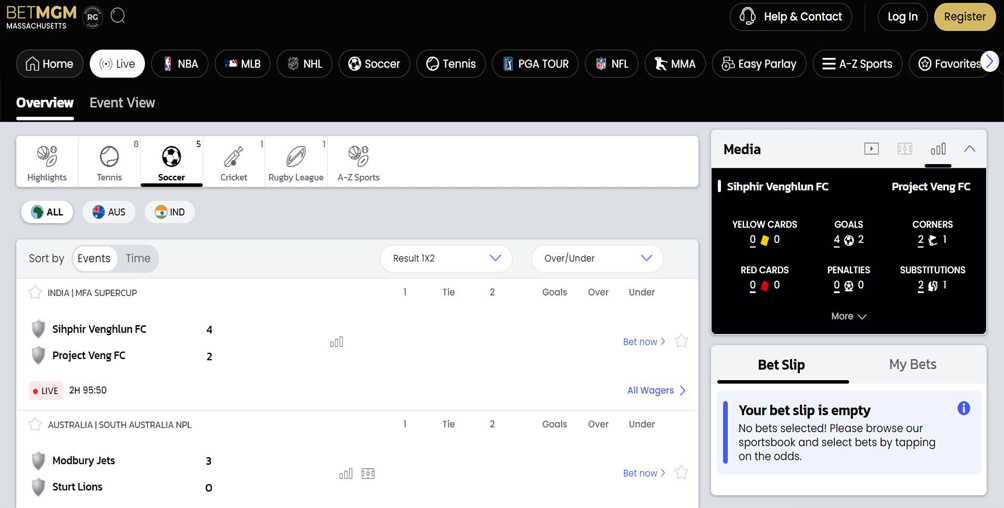Select the Rugby League sport tile
The width and height of the screenshot is (1004, 508).
[x=296, y=162]
